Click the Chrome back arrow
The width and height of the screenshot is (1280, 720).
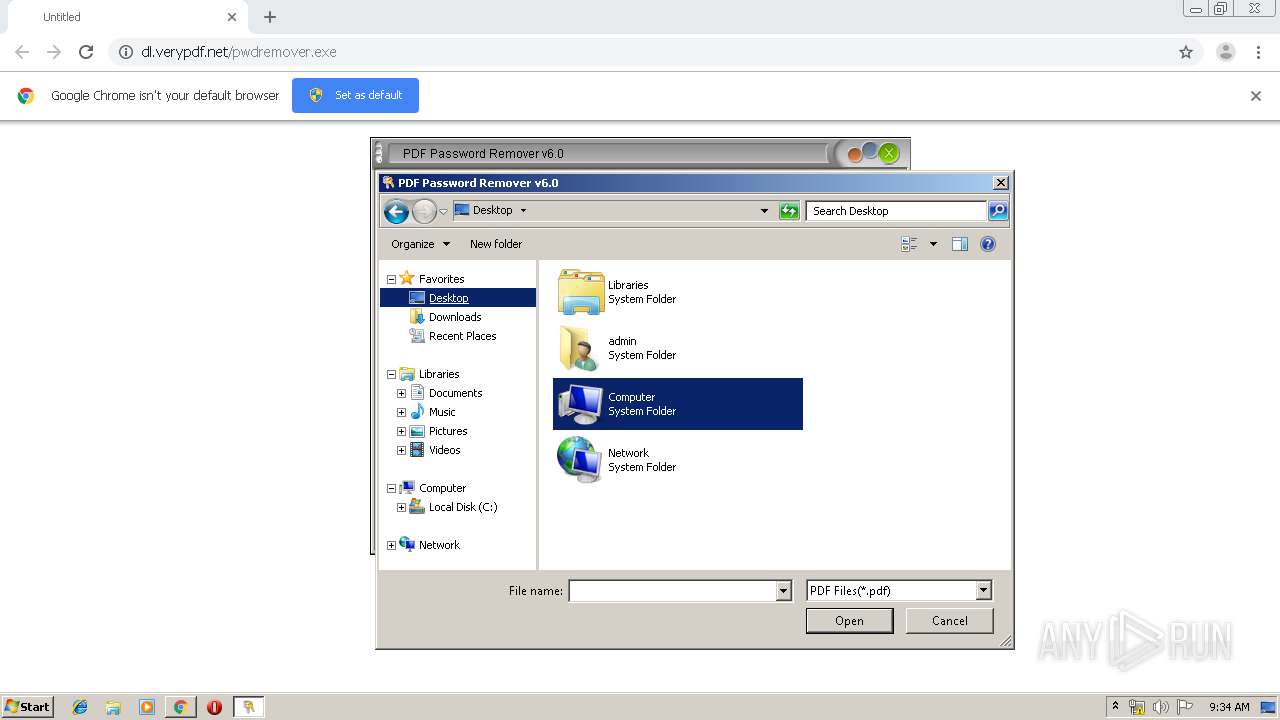coord(22,52)
